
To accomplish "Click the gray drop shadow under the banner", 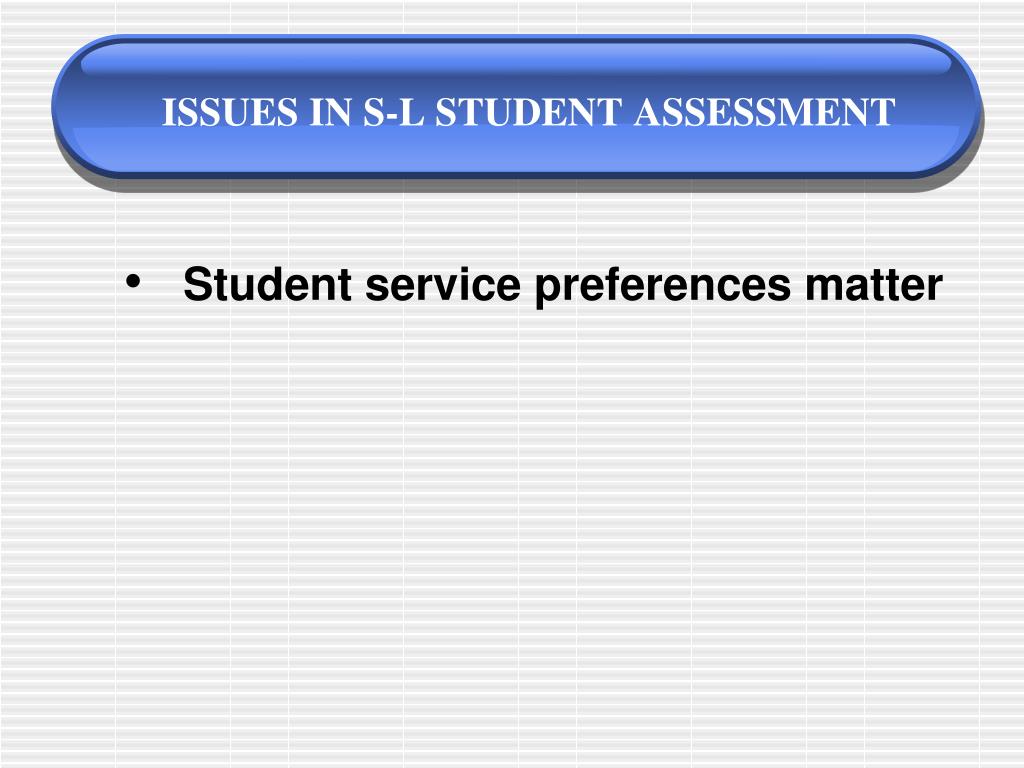I will point(516,185).
